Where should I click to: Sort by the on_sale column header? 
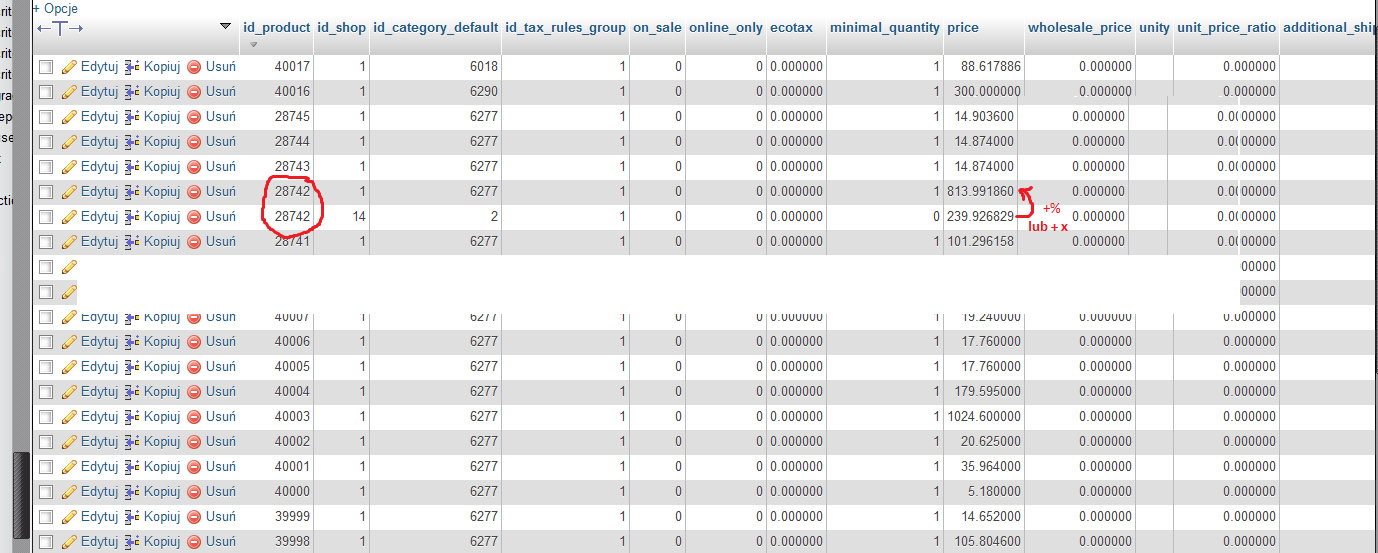pos(657,27)
